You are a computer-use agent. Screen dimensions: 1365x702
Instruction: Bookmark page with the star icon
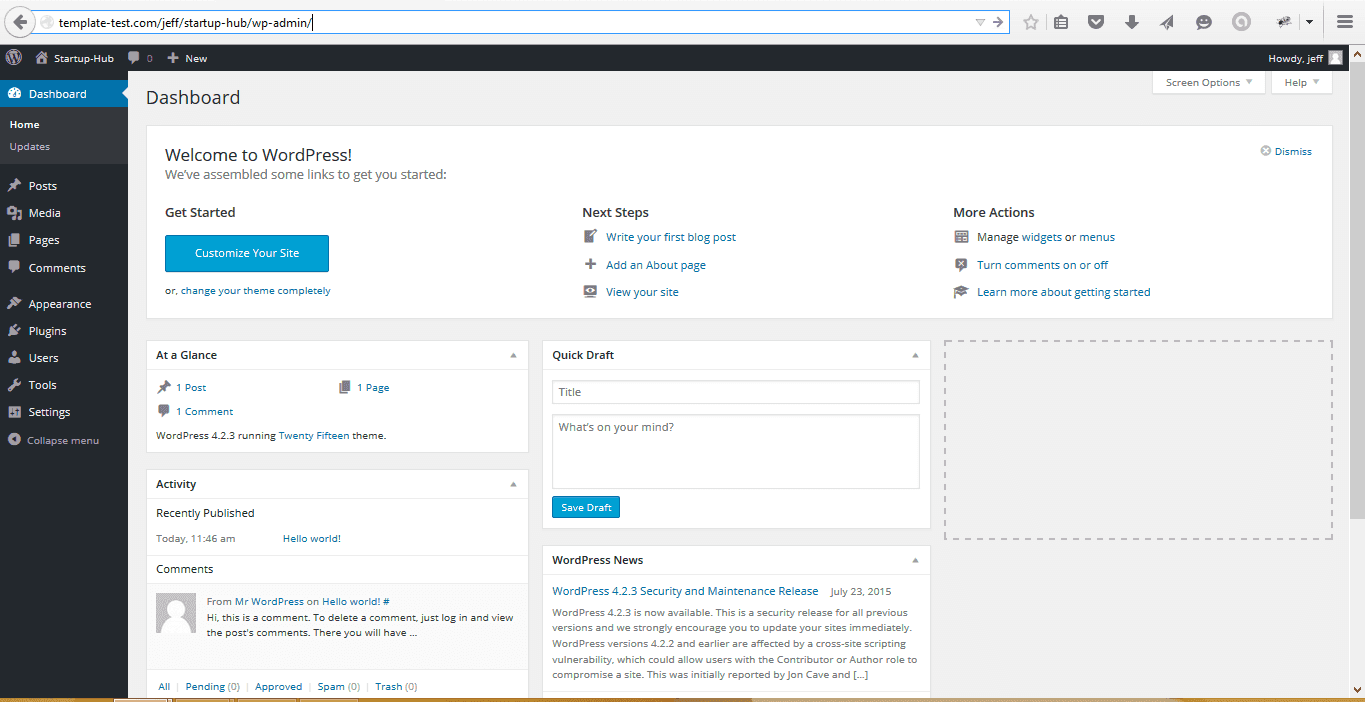(x=1031, y=22)
